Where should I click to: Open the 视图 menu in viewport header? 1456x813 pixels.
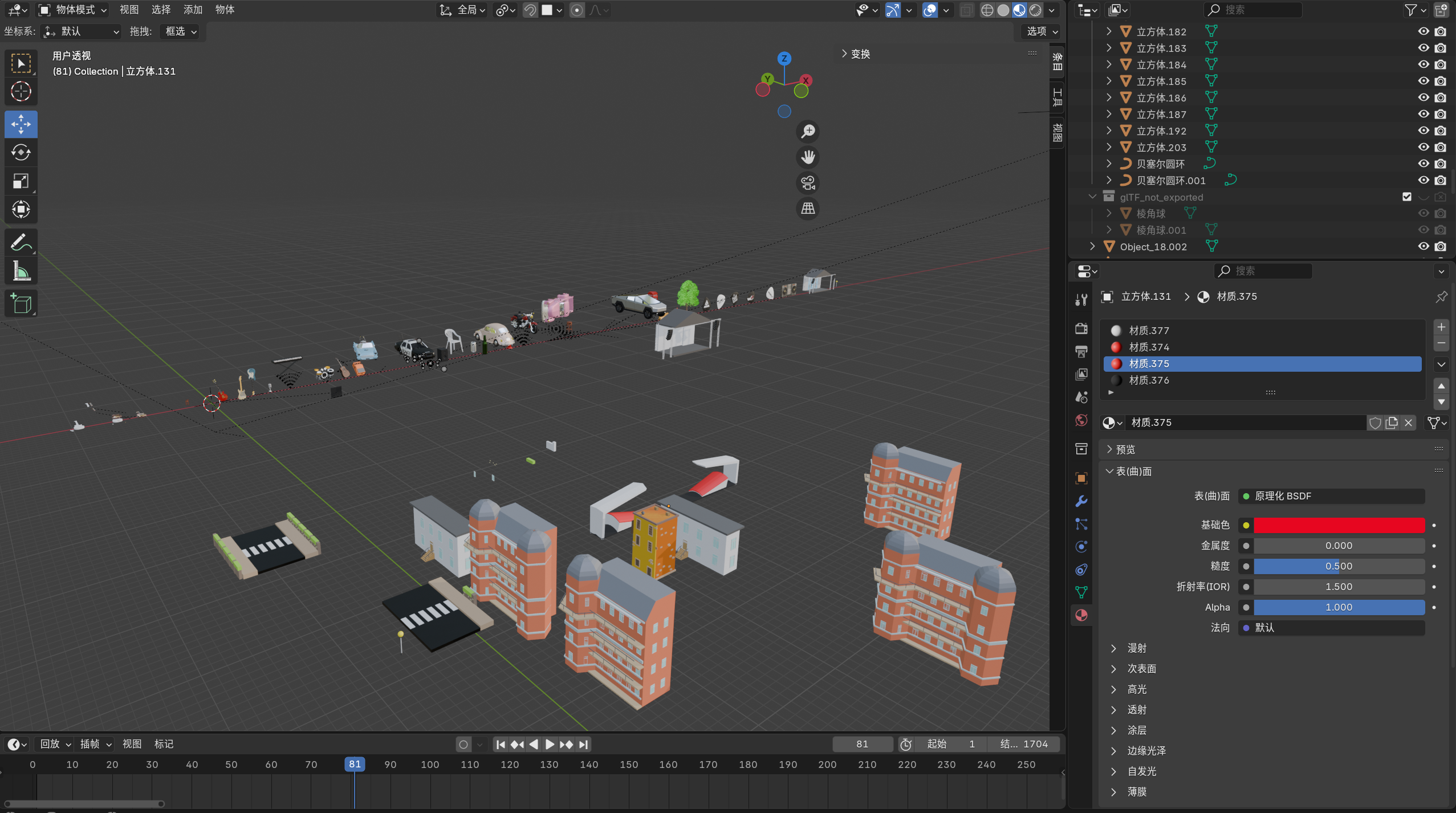point(129,10)
